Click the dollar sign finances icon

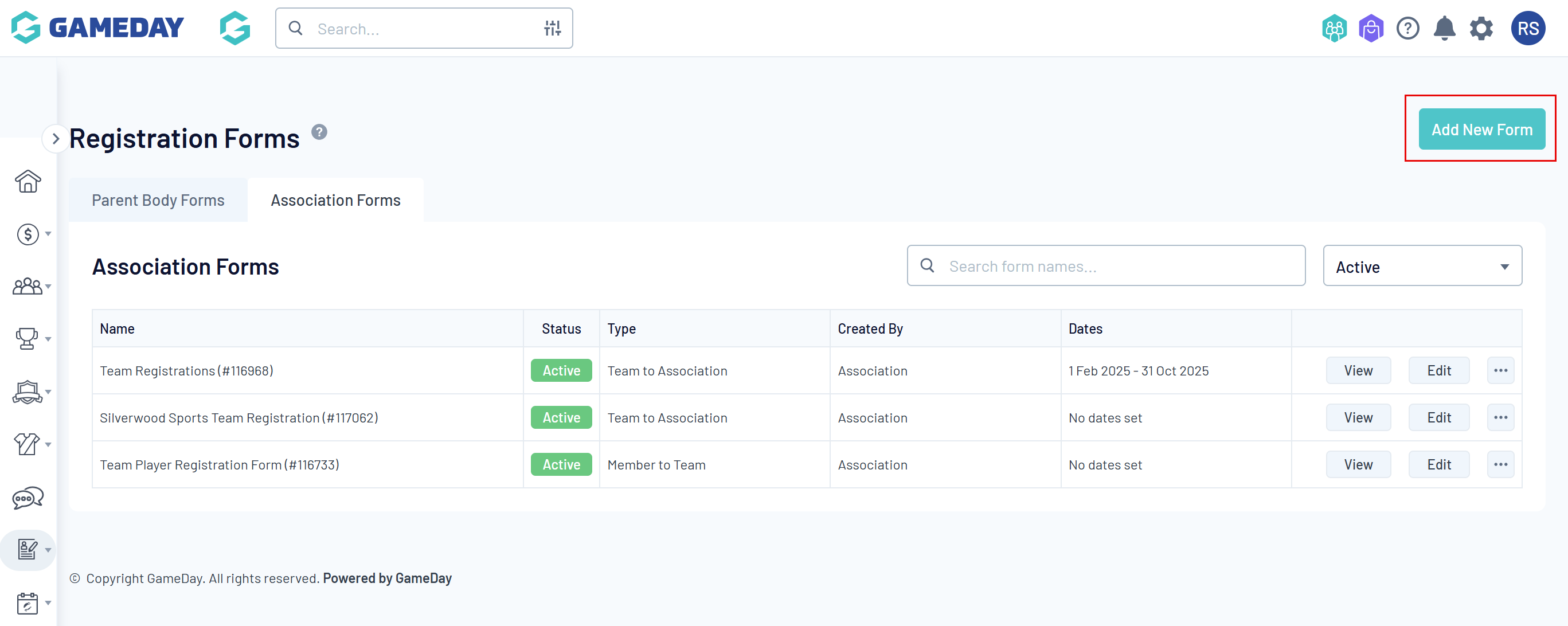coord(28,234)
